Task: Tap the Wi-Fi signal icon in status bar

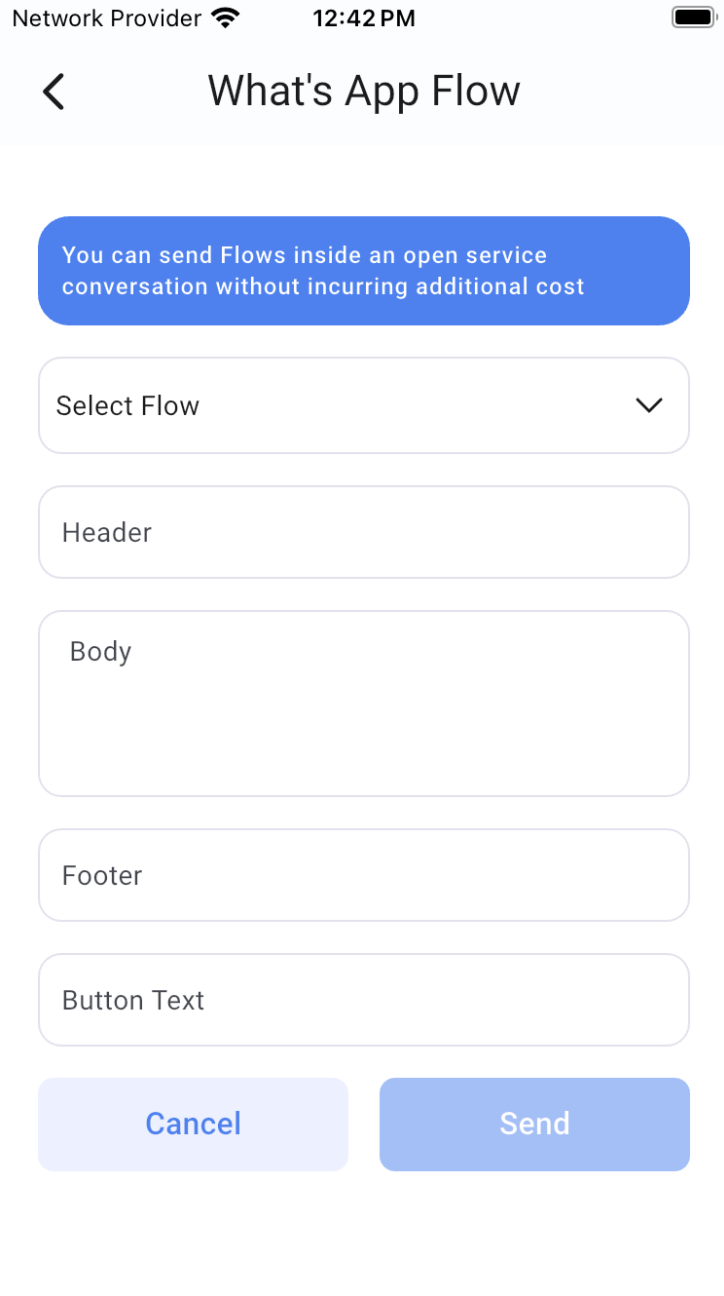Action: 227,18
